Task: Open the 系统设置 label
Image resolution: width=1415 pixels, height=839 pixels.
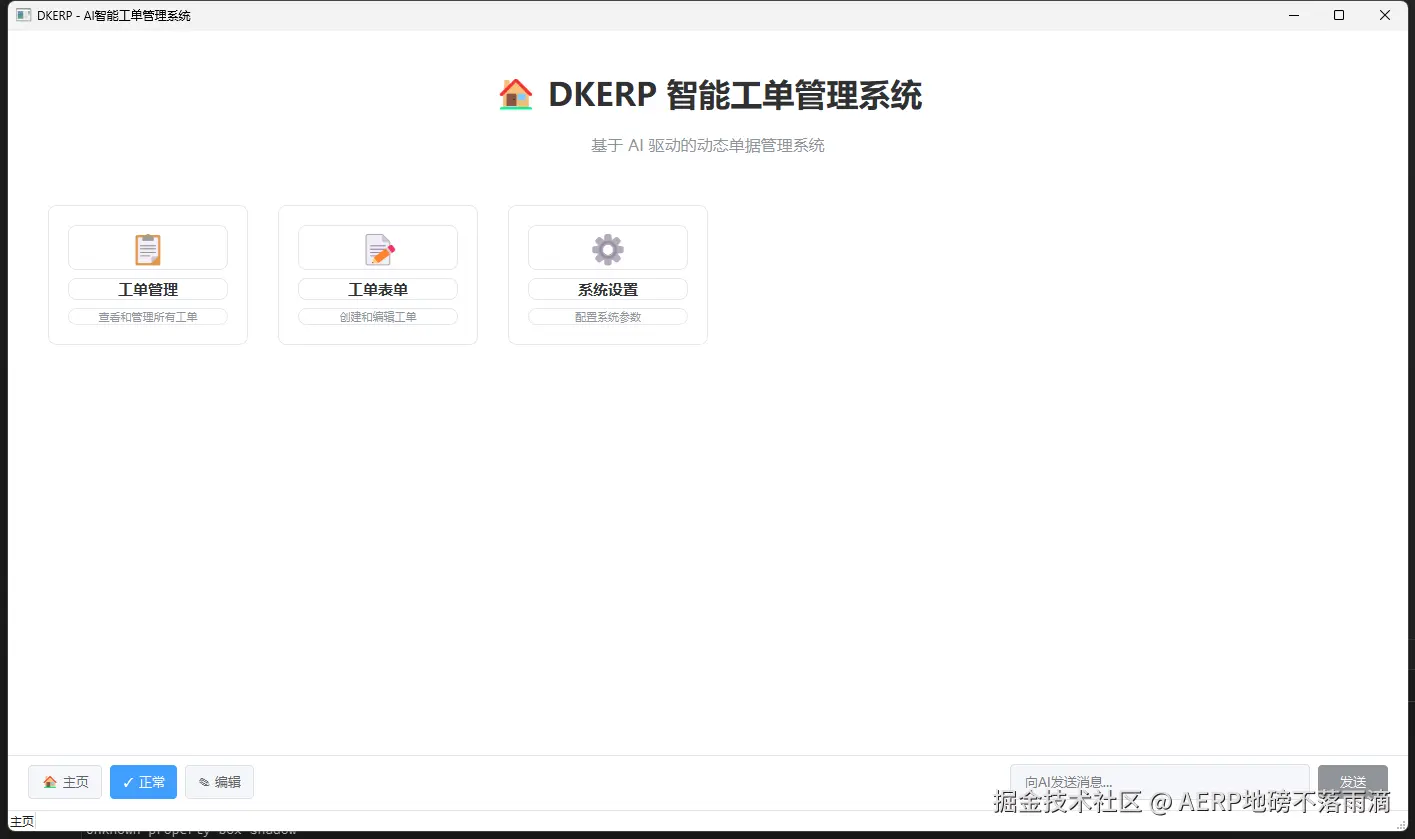Action: [x=608, y=289]
